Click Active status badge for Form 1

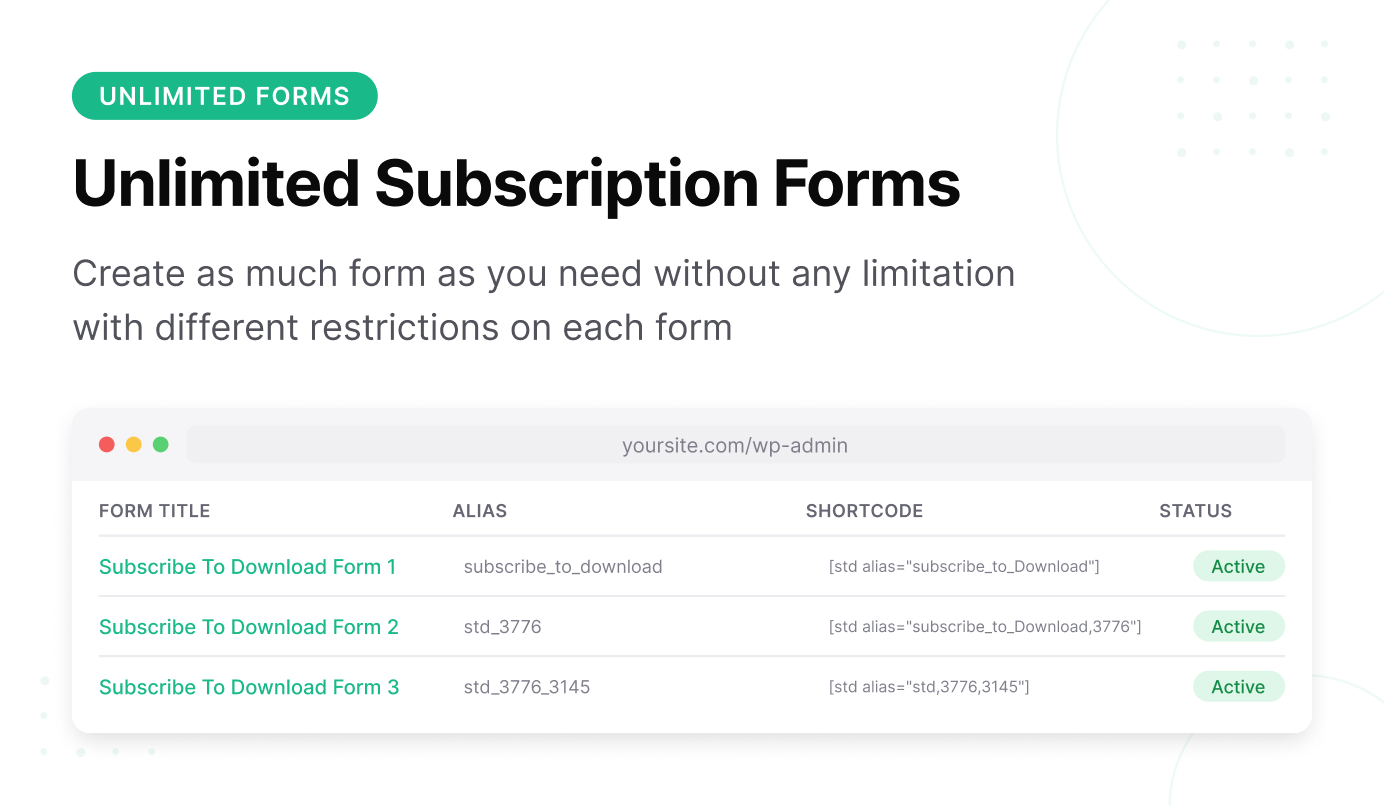click(x=1238, y=567)
